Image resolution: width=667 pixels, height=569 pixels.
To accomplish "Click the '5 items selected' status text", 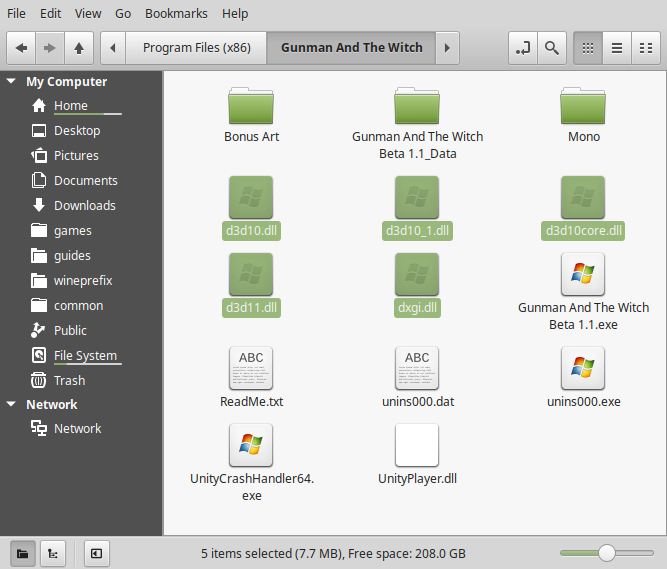I will (x=333, y=554).
